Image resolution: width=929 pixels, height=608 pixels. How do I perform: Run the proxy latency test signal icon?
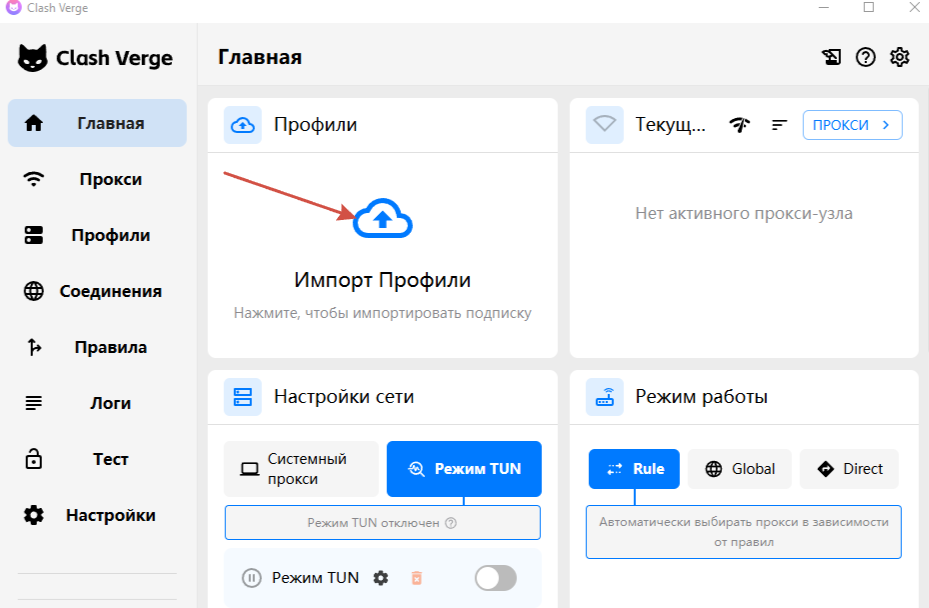739,125
